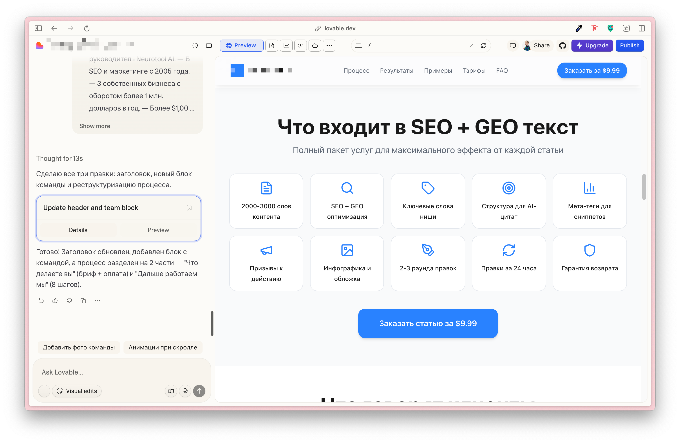Click the chat panel vertical scrollbar
680x443 pixels.
pos(212,323)
